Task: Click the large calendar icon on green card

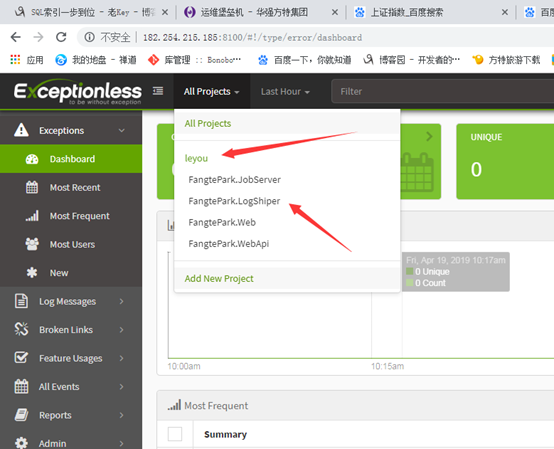Action: click(x=417, y=172)
